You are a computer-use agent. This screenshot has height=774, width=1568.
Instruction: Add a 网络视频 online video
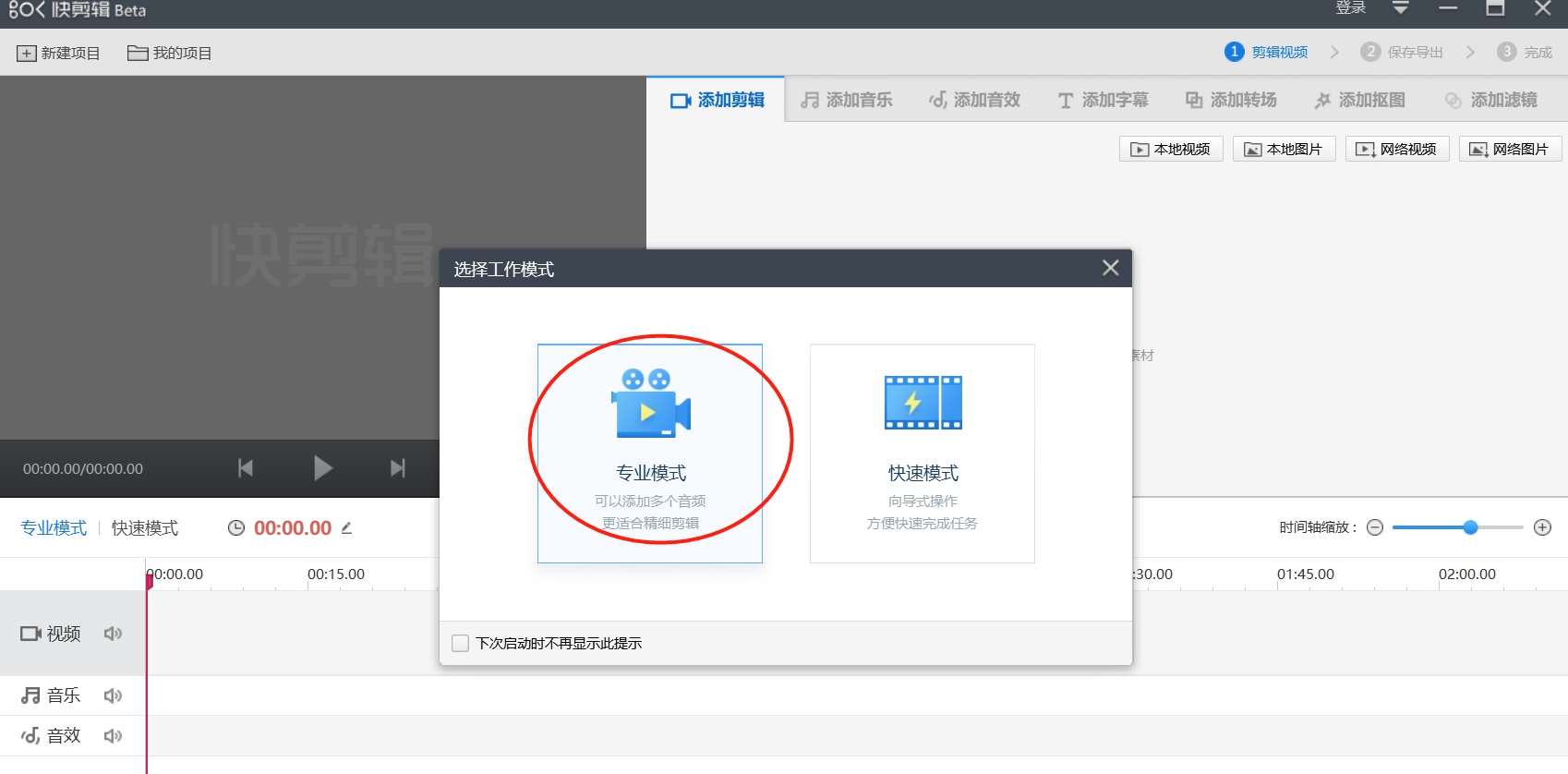[1397, 149]
